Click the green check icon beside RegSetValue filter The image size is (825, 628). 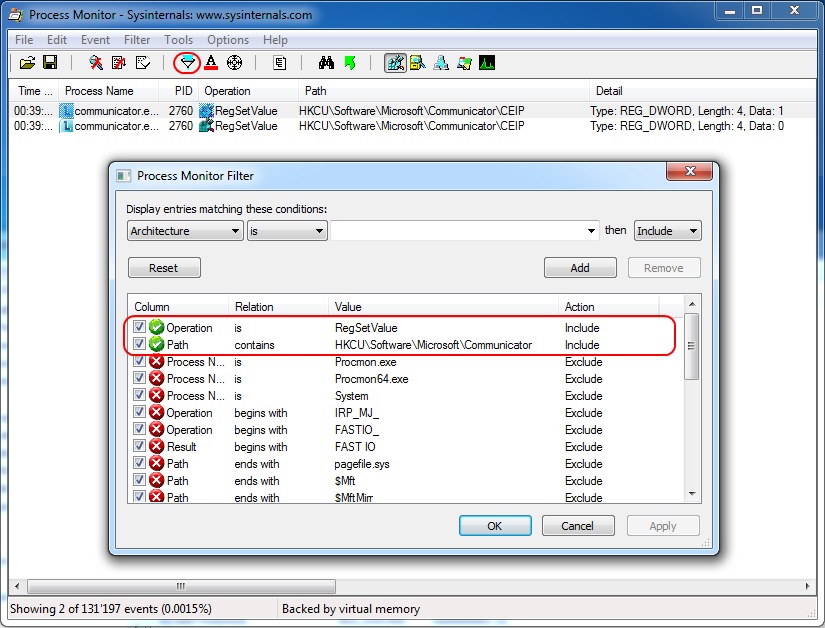[x=156, y=327]
